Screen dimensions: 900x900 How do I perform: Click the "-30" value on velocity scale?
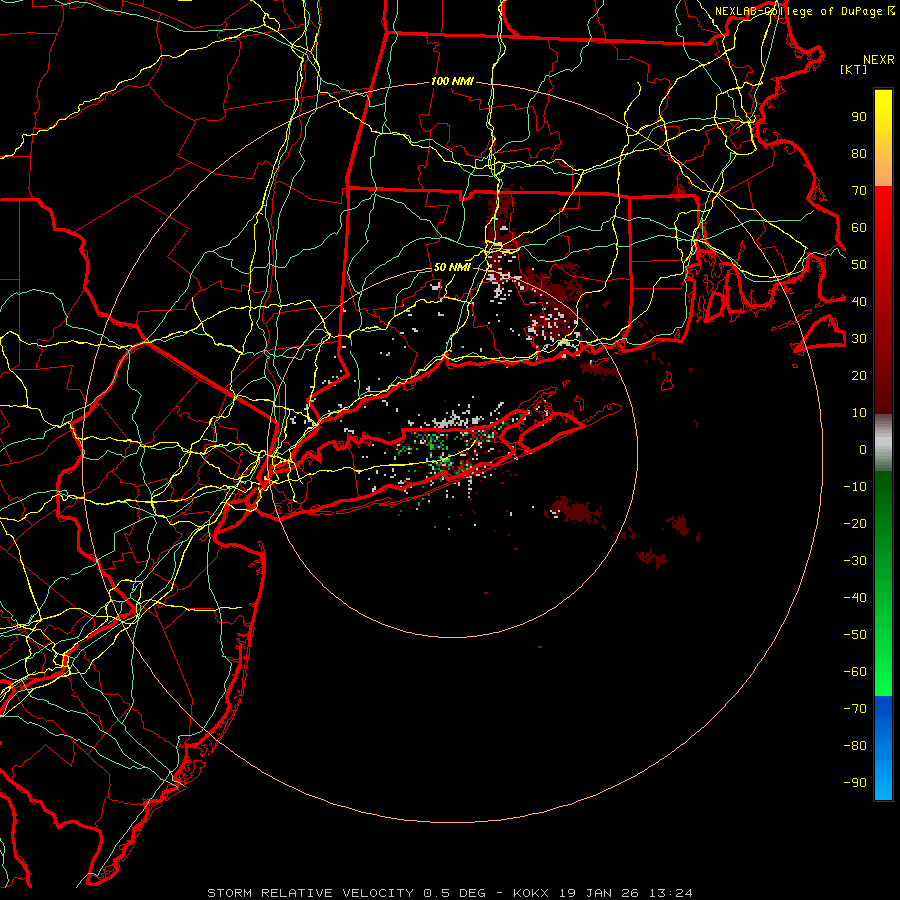coord(855,561)
